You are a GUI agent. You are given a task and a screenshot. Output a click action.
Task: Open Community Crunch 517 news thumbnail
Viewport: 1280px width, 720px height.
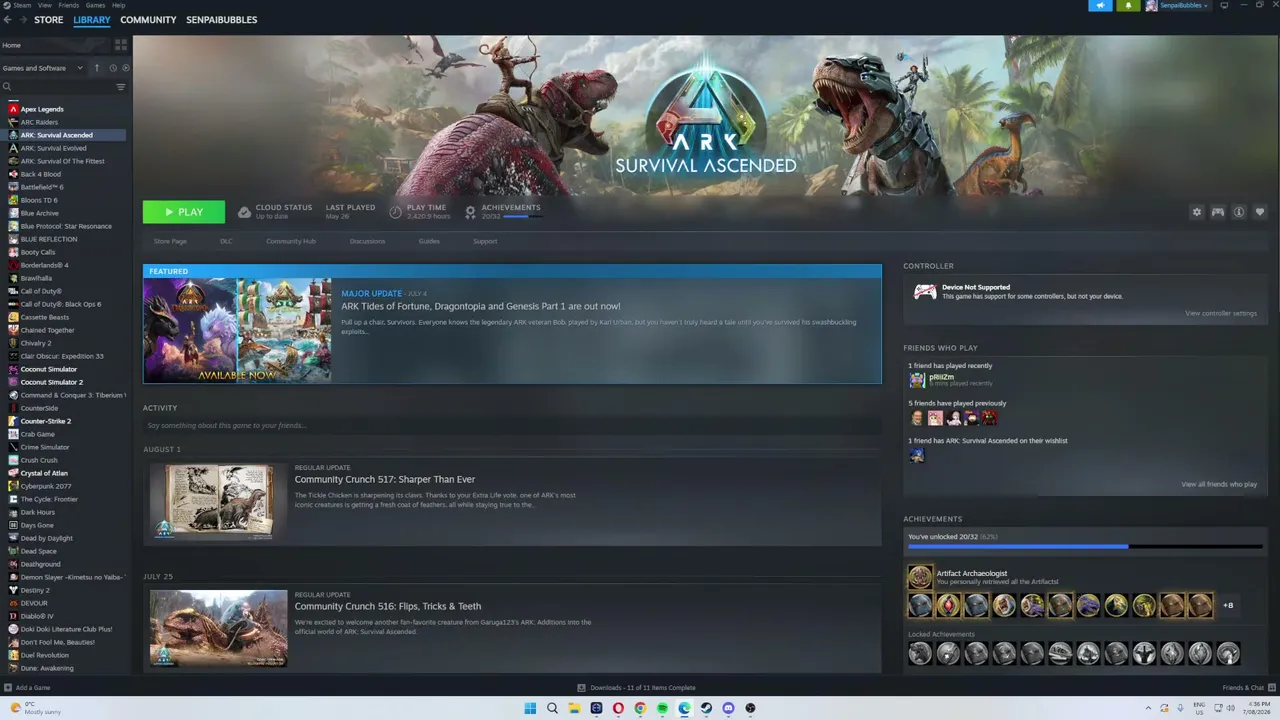tap(218, 501)
